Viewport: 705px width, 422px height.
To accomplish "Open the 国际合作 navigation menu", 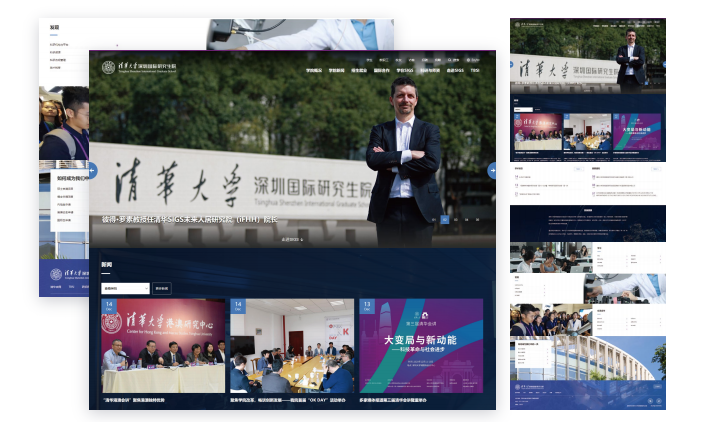I will 382,71.
